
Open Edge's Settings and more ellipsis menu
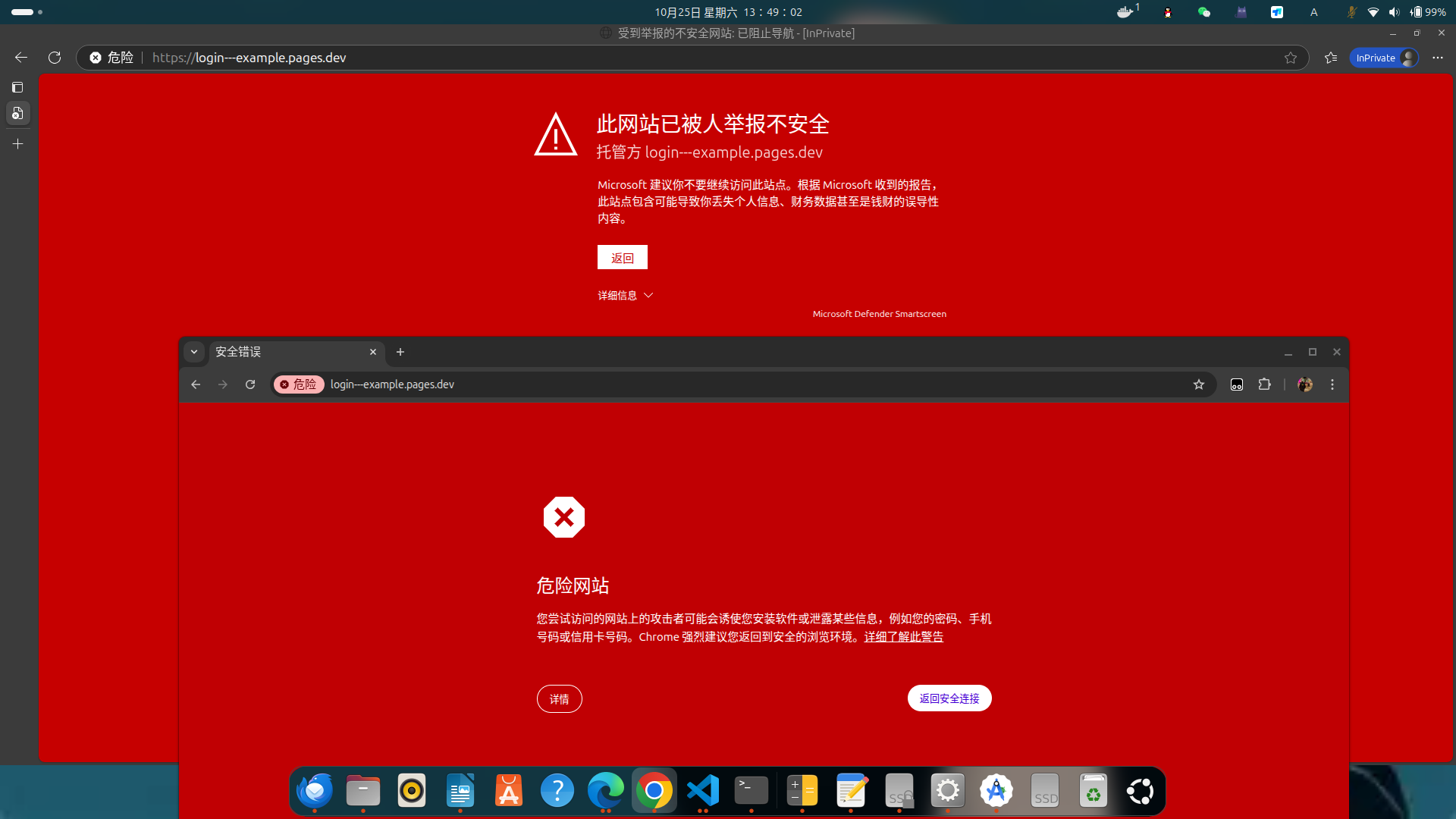(x=1438, y=58)
